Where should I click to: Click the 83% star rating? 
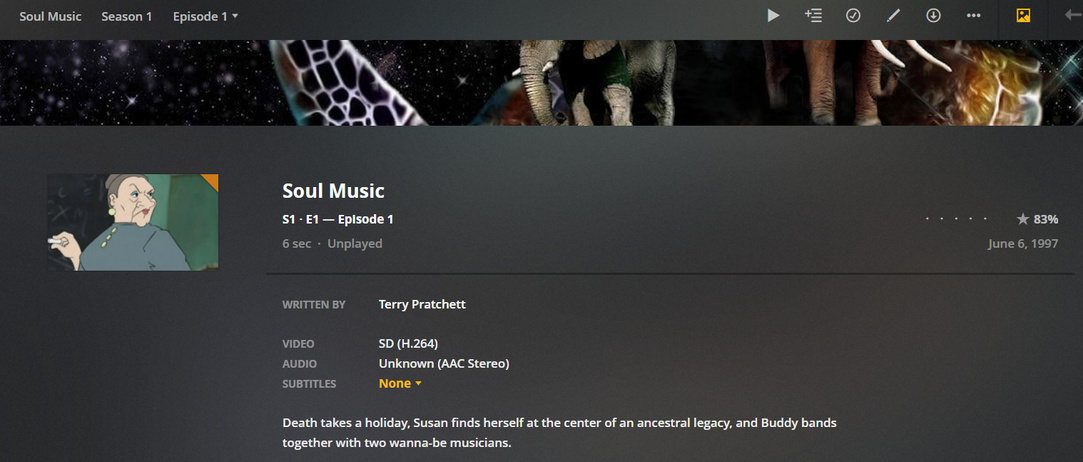coord(1037,219)
